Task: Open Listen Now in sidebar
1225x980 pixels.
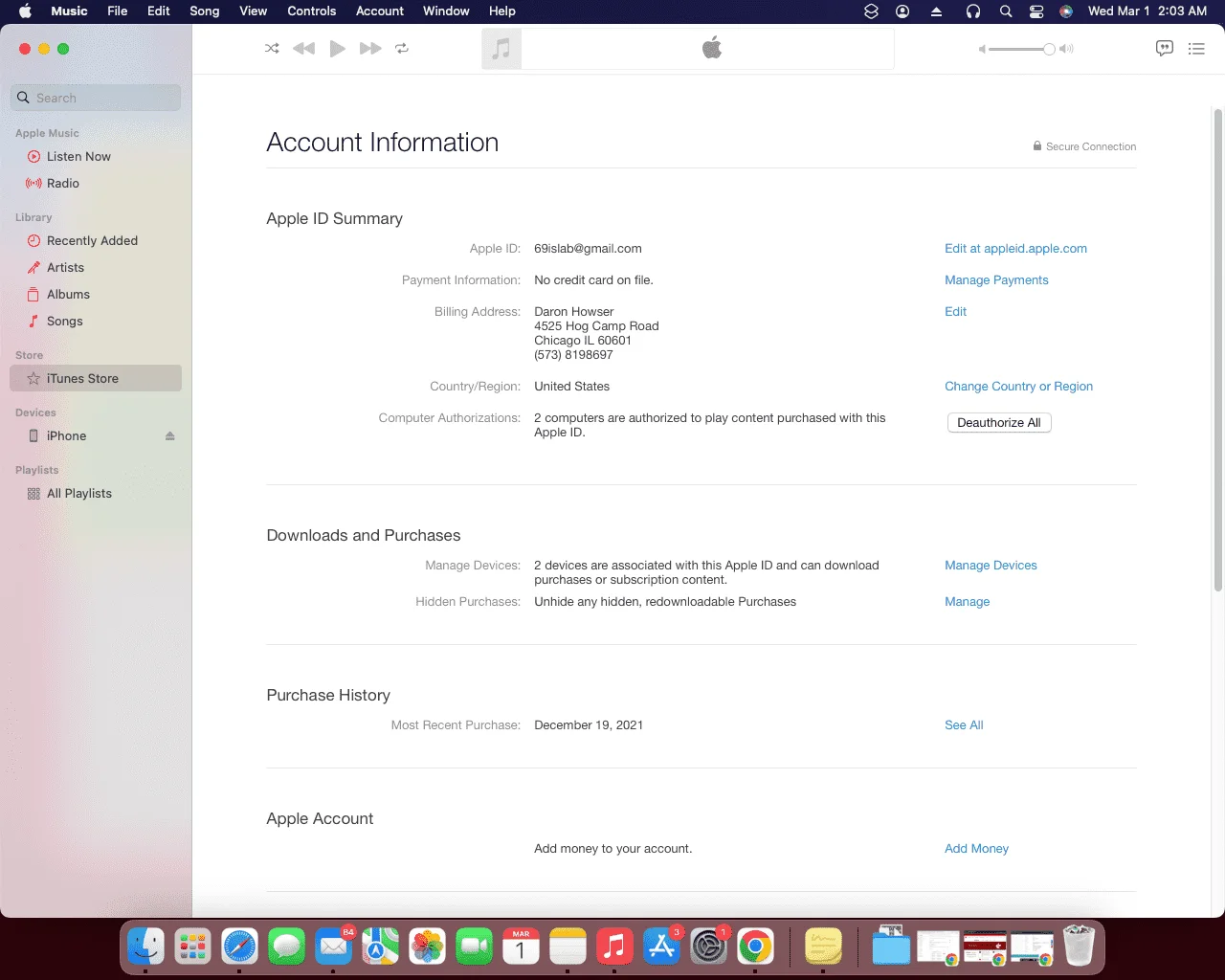Action: 78,156
